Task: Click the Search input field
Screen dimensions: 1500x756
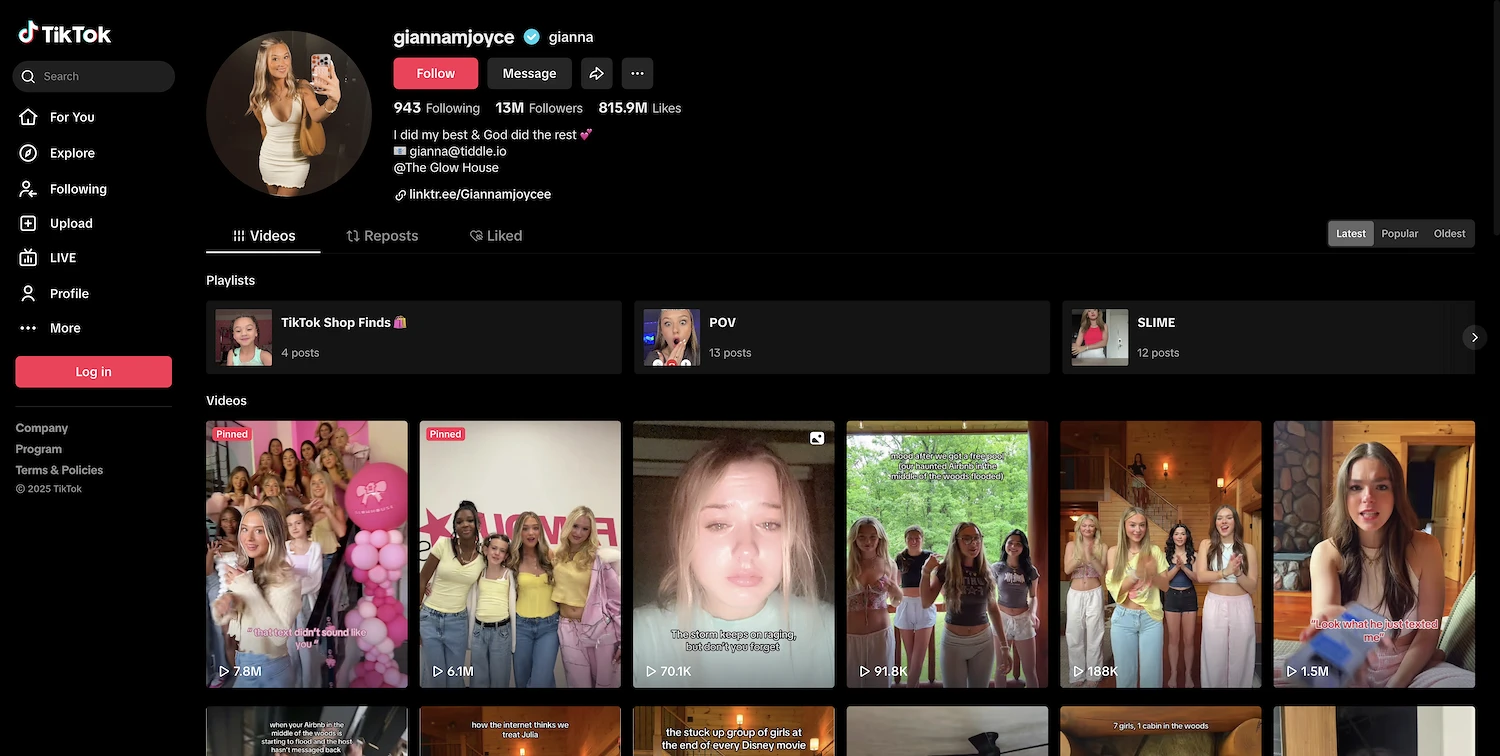Action: [100, 76]
